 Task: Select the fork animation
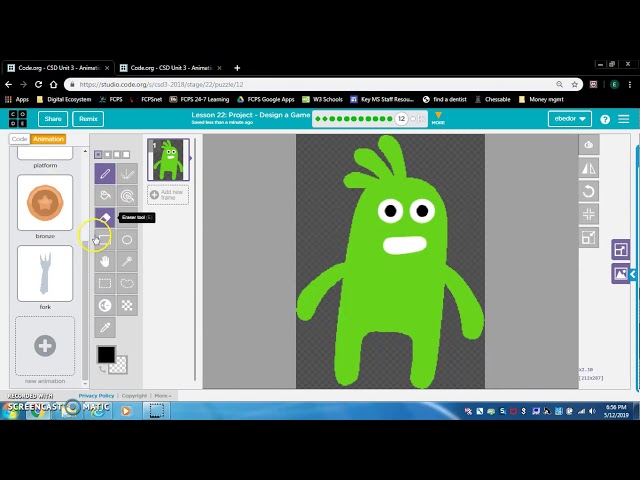coord(45,273)
